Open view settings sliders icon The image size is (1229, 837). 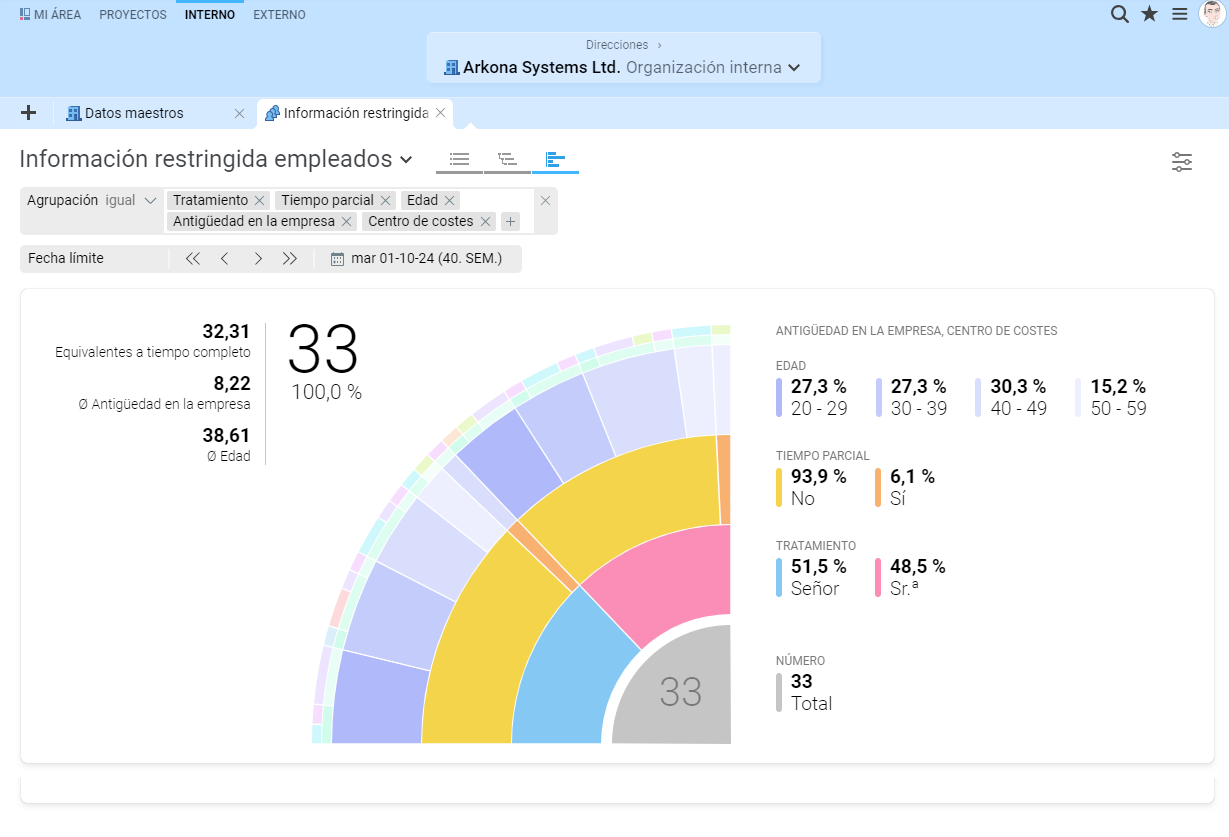[1182, 162]
